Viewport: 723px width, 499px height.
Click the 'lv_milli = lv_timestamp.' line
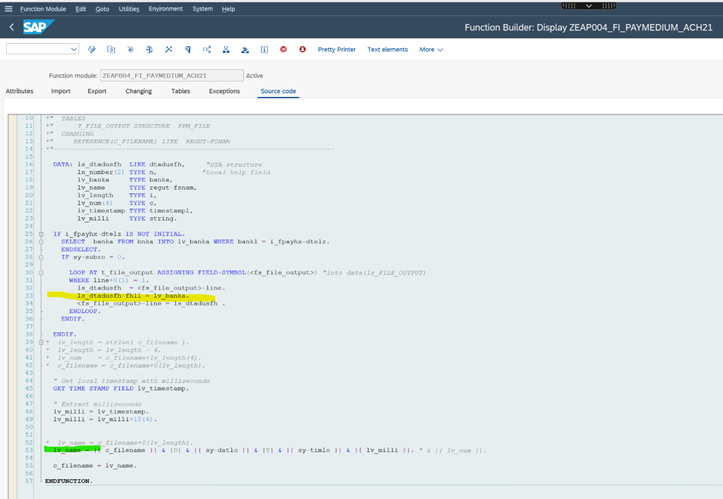(x=101, y=412)
